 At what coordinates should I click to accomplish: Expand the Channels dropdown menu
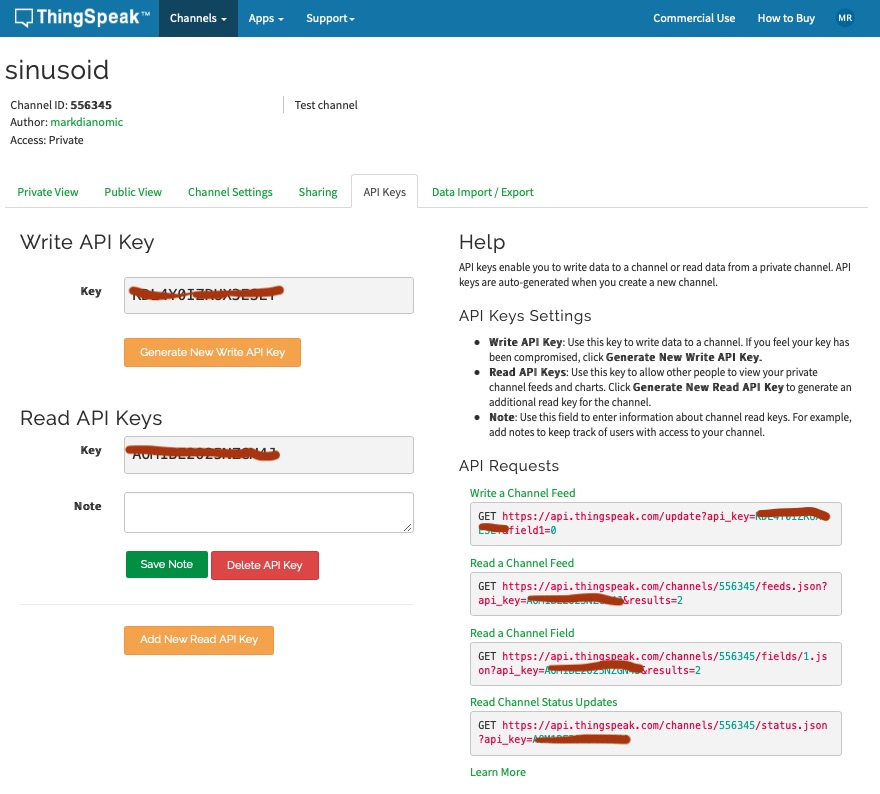click(198, 18)
